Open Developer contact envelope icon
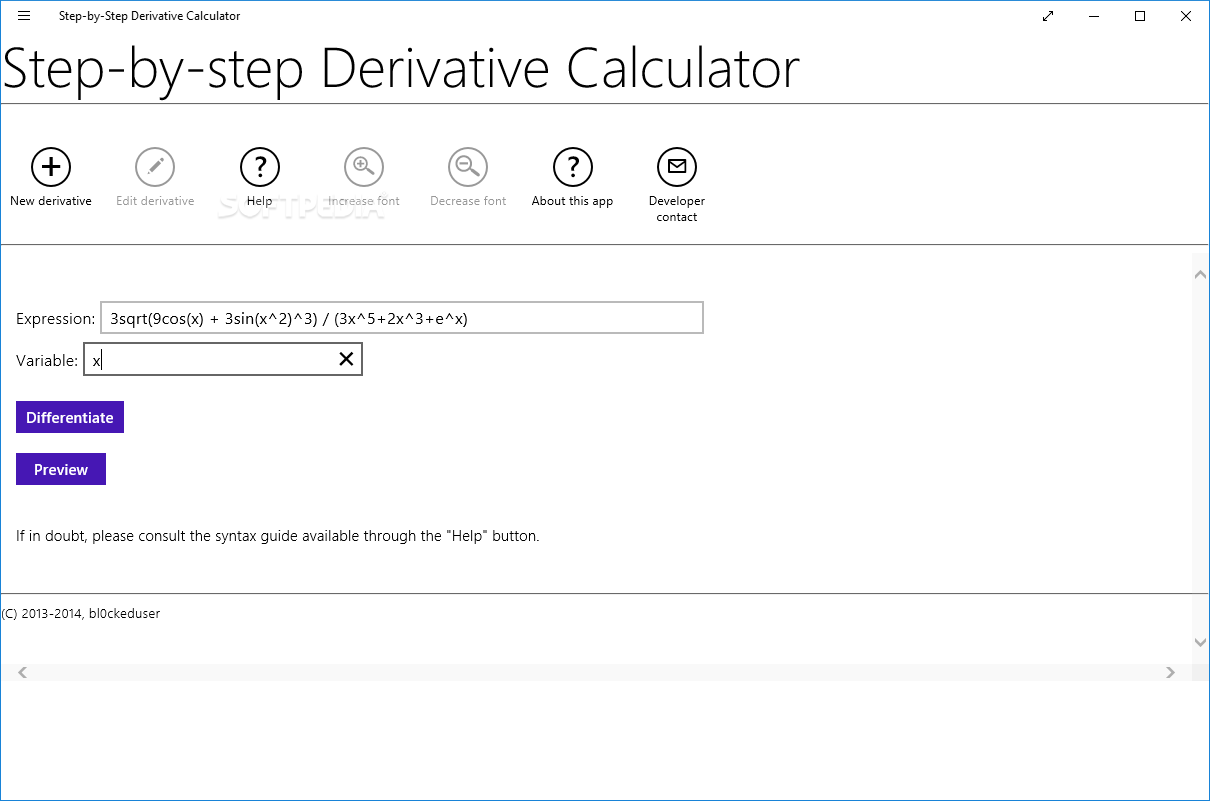 pos(677,167)
